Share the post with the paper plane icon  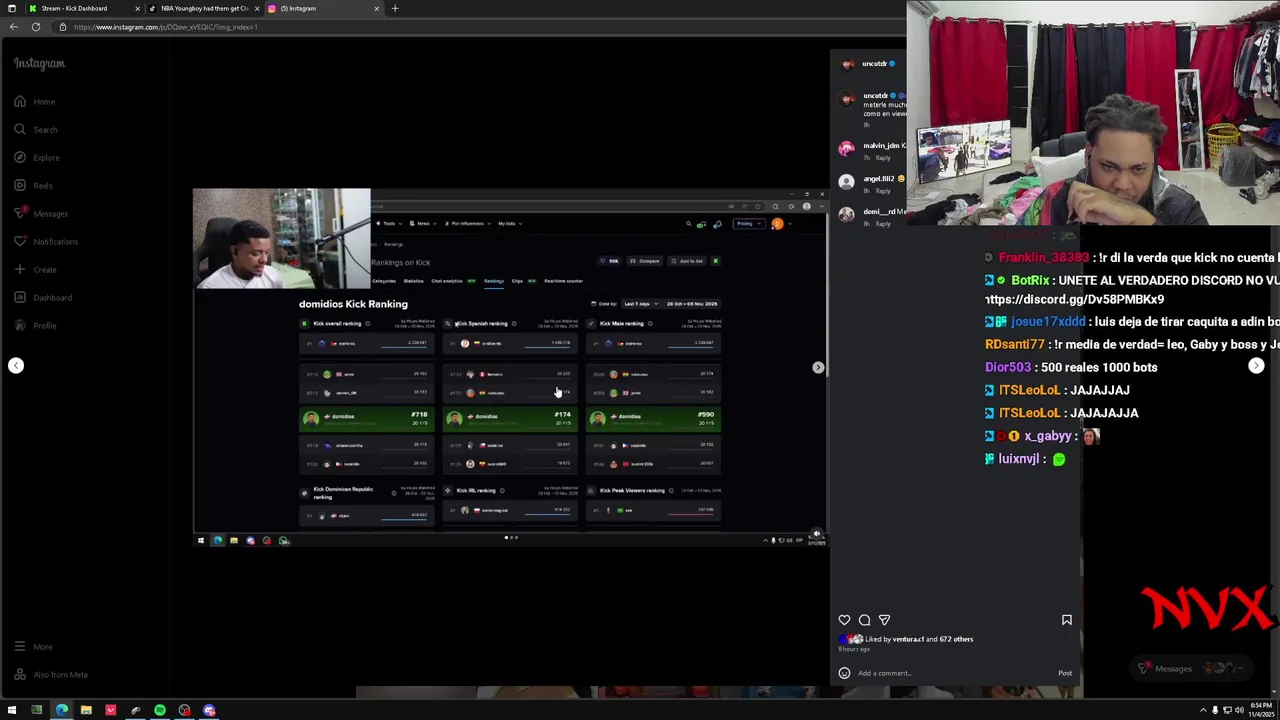884,620
